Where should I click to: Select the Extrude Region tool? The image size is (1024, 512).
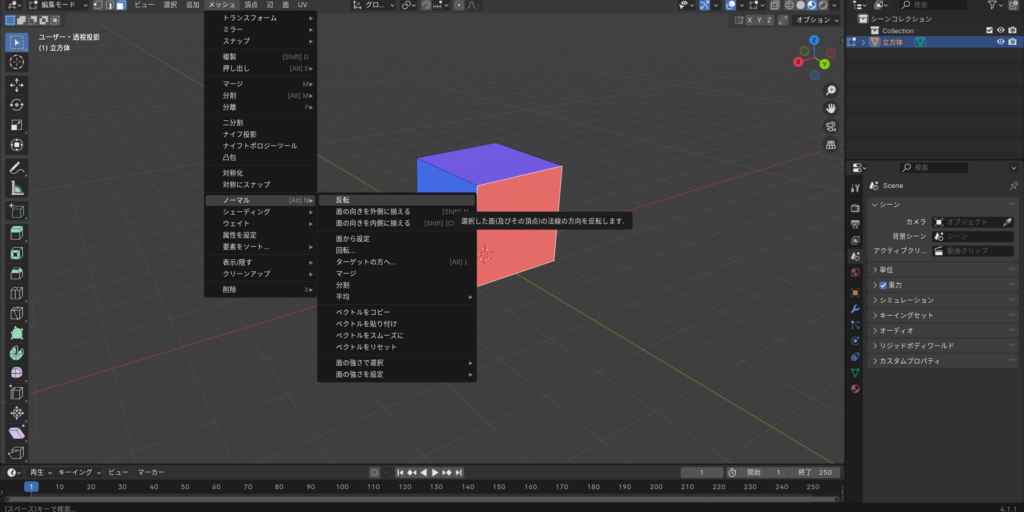click(x=17, y=234)
